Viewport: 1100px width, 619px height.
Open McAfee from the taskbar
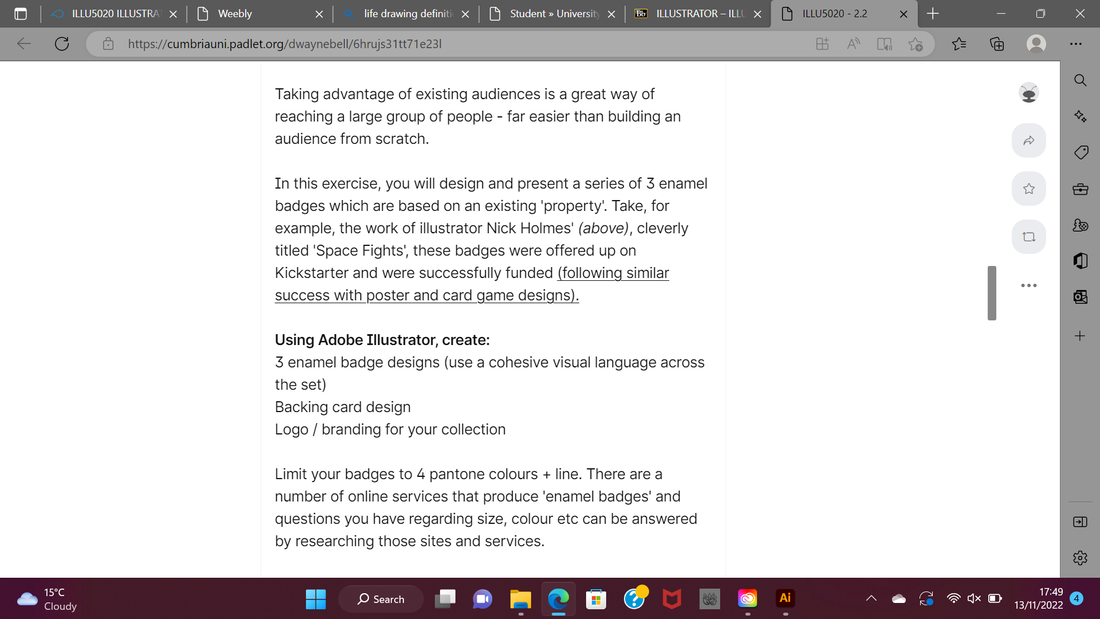coord(672,599)
